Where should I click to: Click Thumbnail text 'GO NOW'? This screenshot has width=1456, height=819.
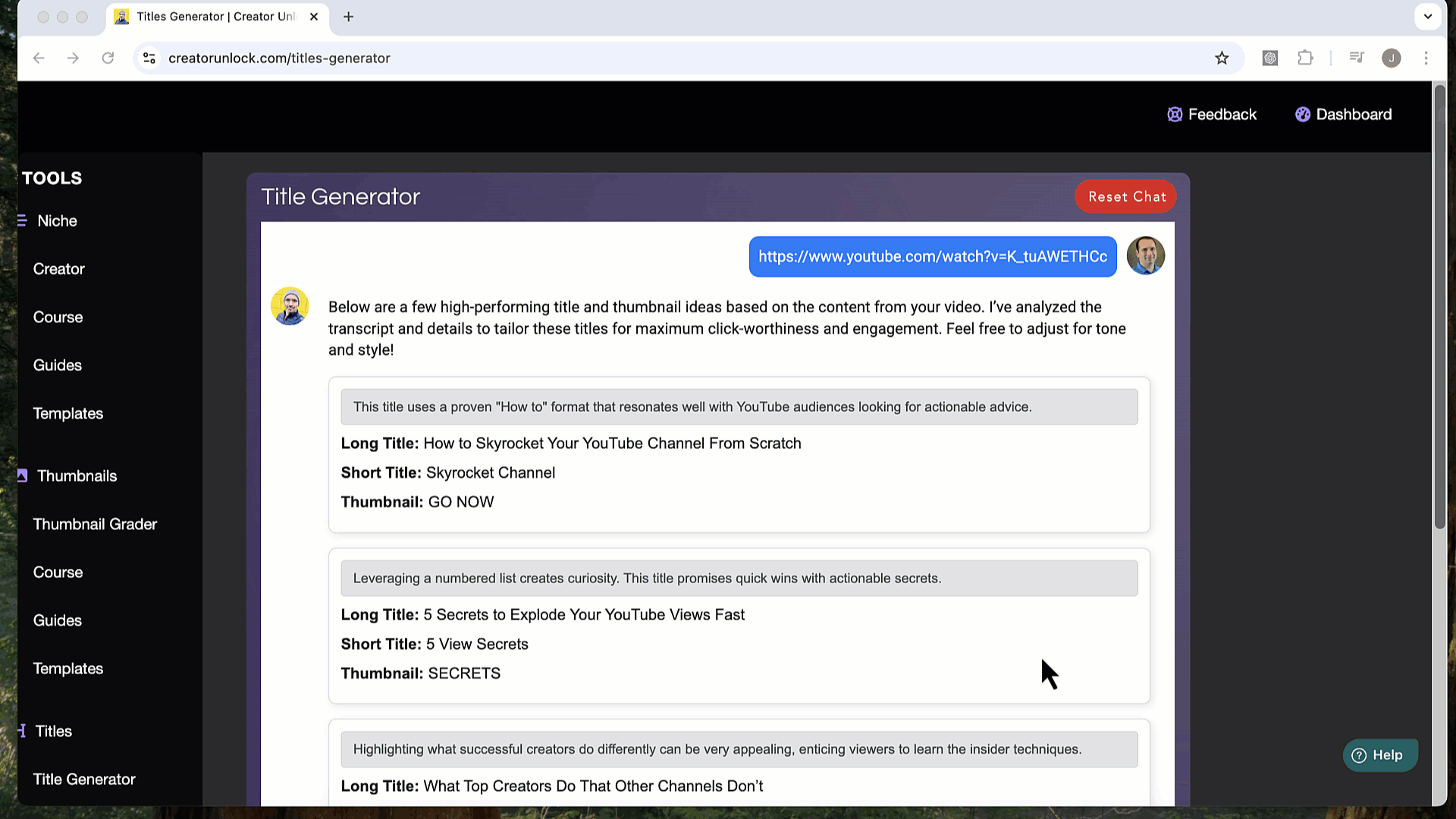(x=461, y=502)
